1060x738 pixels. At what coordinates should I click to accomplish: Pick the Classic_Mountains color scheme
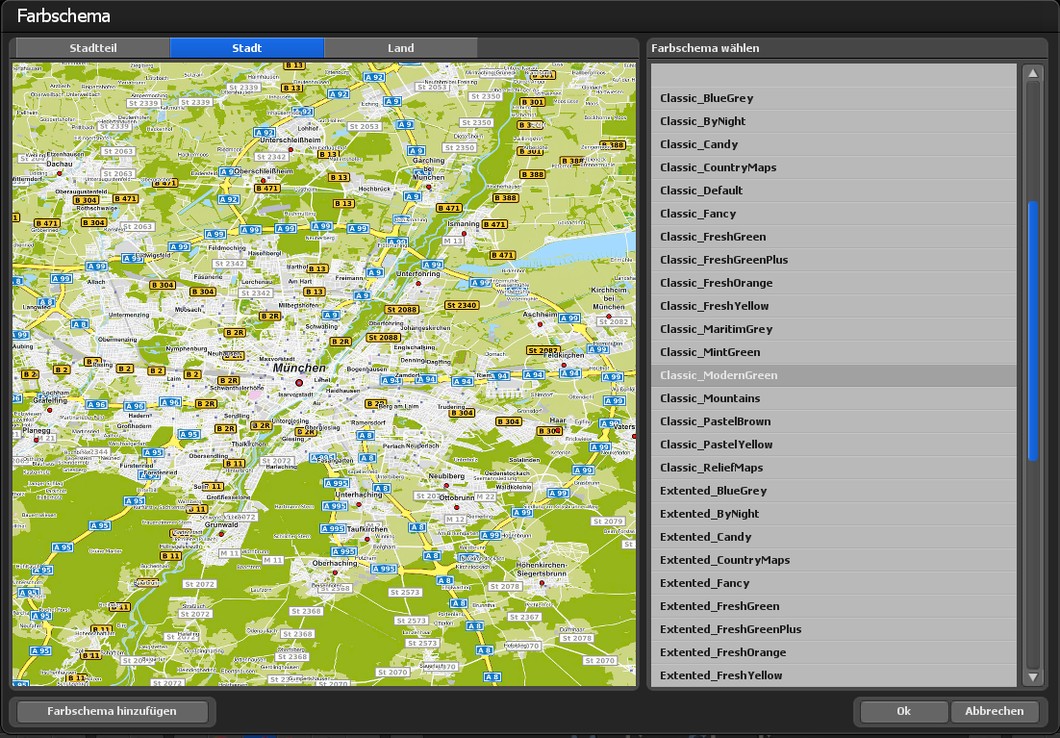click(x=710, y=398)
